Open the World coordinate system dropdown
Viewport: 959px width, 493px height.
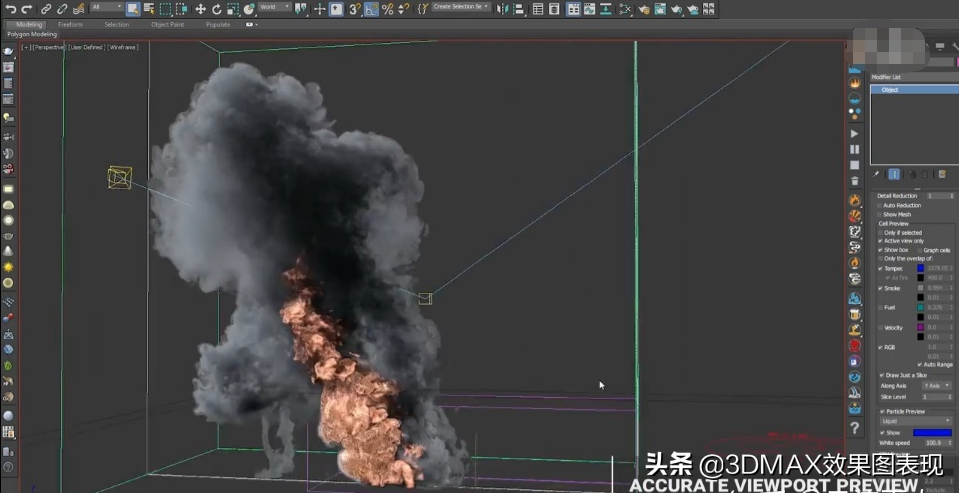tap(275, 7)
